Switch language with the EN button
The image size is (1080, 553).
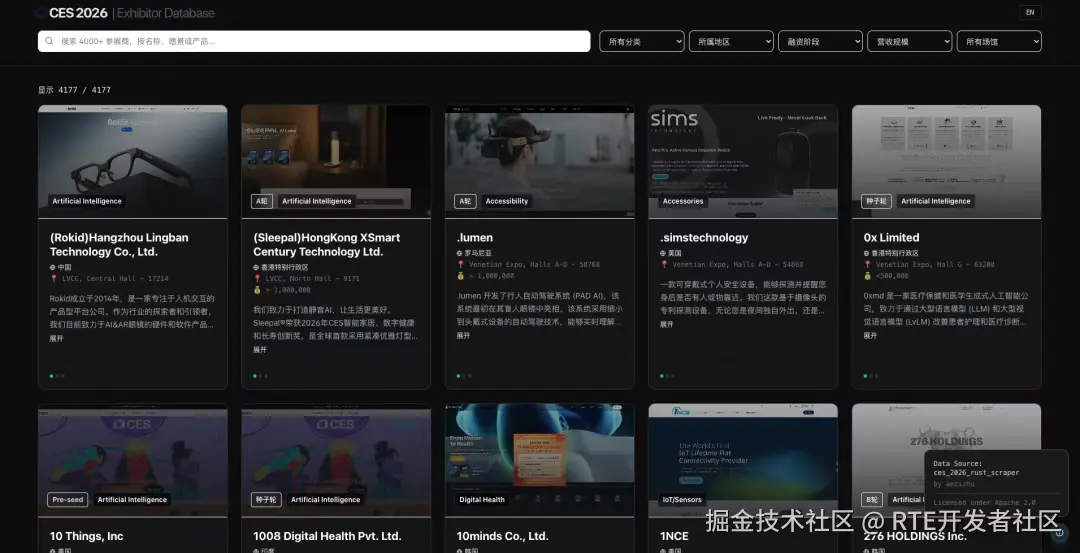1030,12
